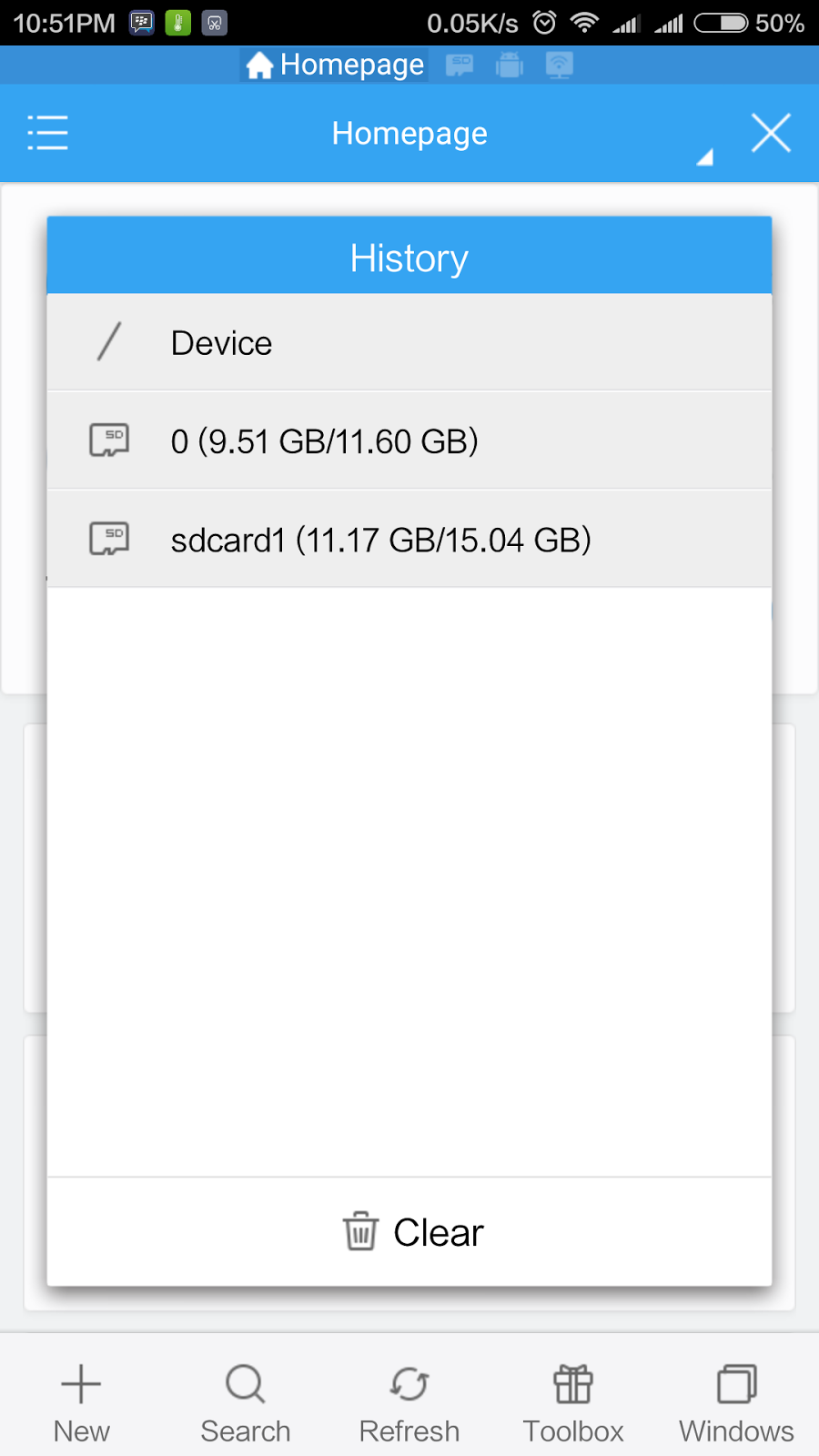
Task: Open the network monitor tab icon
Action: pyautogui.click(x=559, y=65)
